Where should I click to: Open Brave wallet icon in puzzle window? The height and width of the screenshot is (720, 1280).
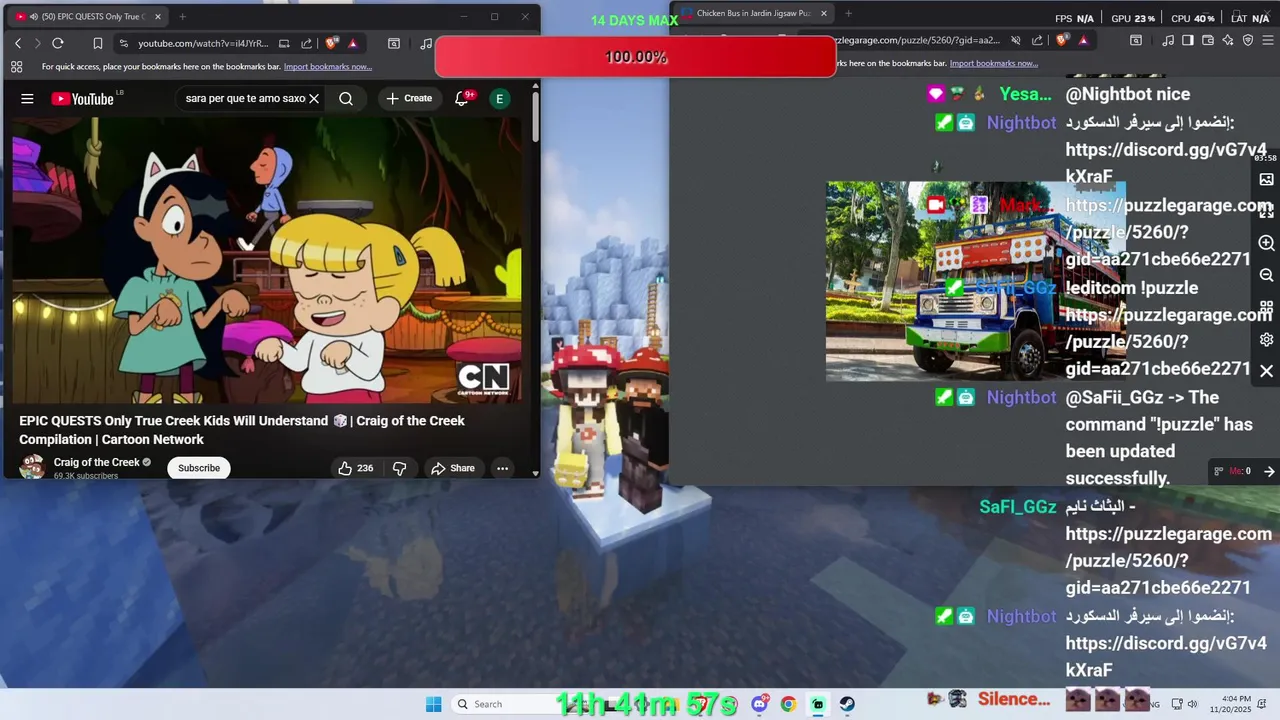(1208, 40)
